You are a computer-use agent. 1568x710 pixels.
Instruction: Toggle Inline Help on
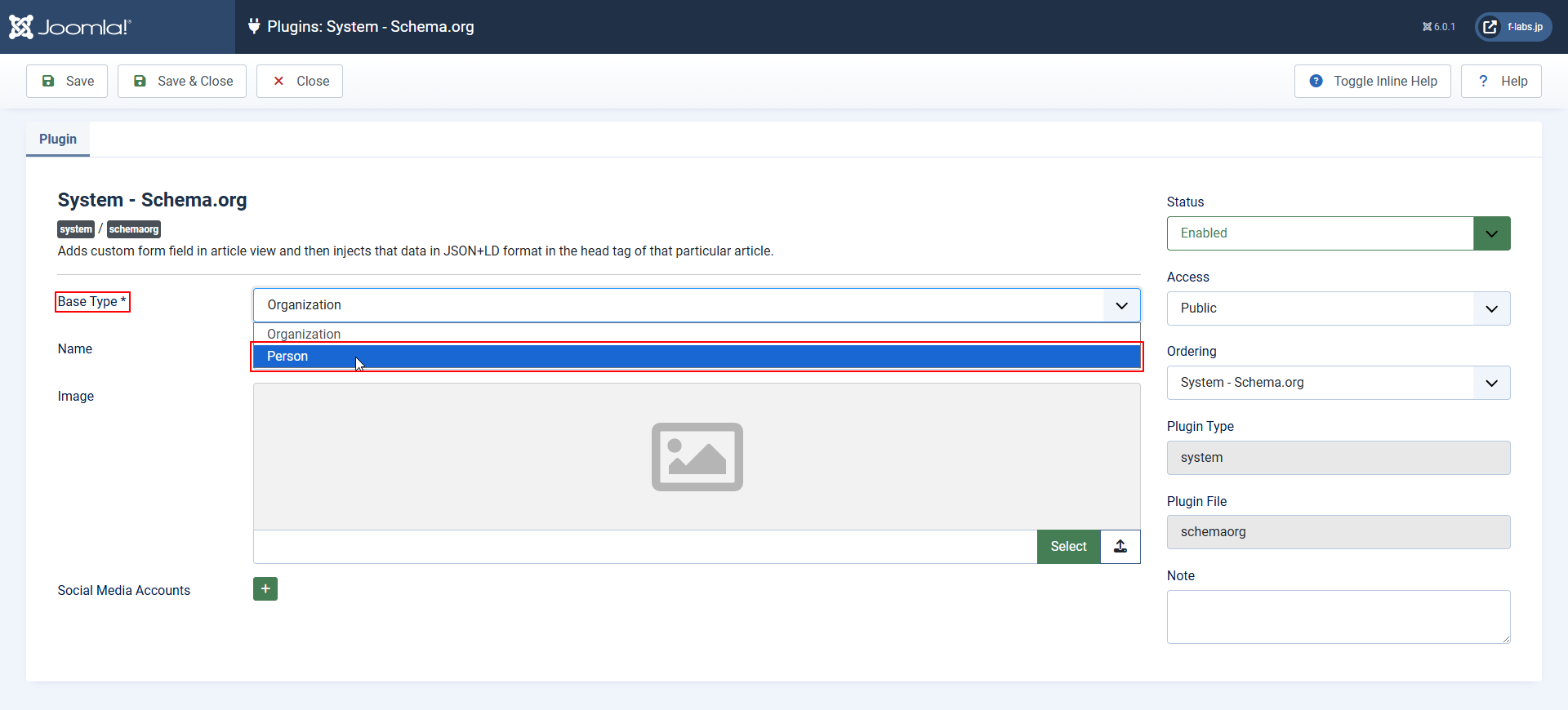tap(1372, 82)
